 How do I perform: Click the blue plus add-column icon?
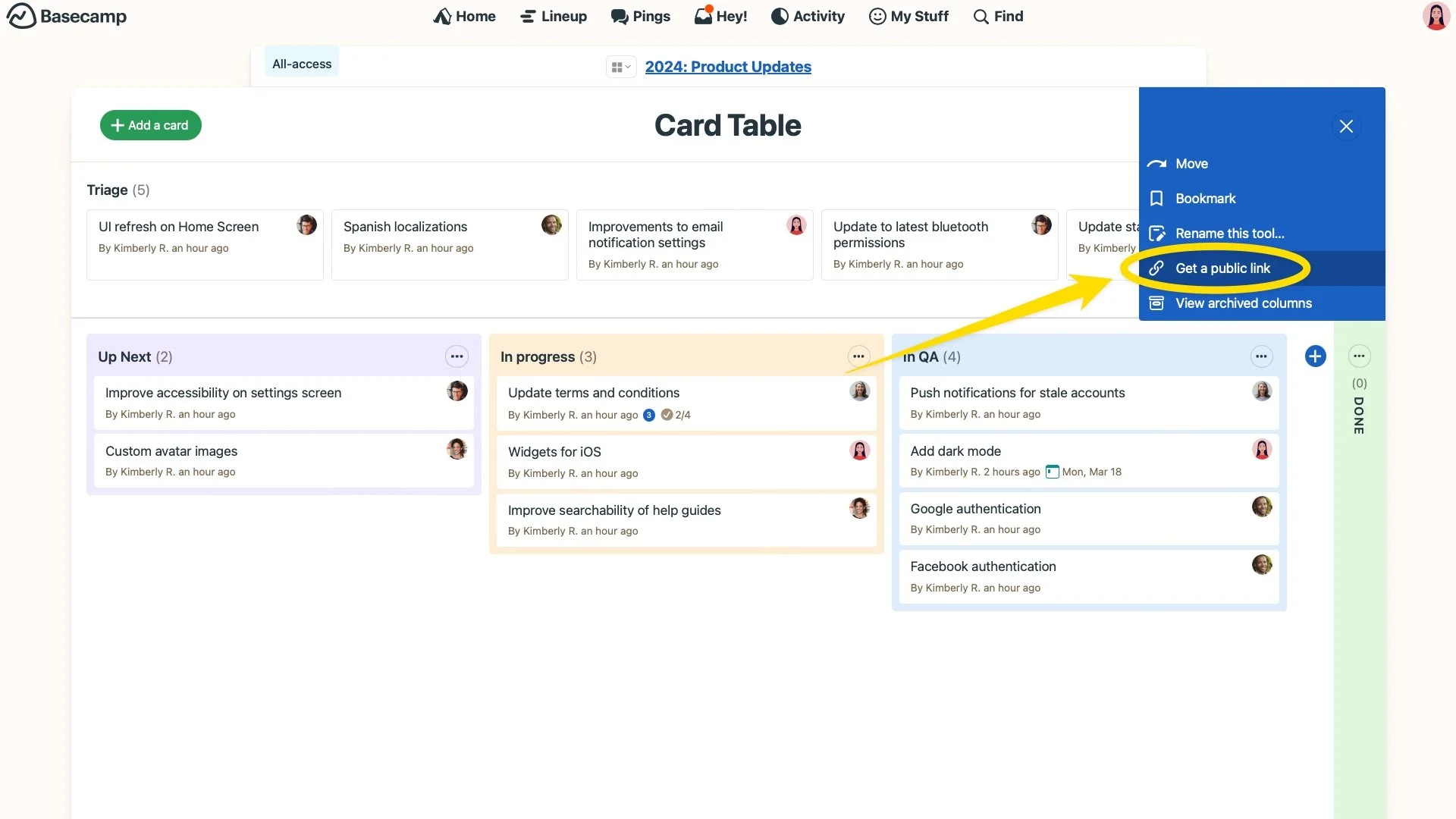click(1315, 356)
